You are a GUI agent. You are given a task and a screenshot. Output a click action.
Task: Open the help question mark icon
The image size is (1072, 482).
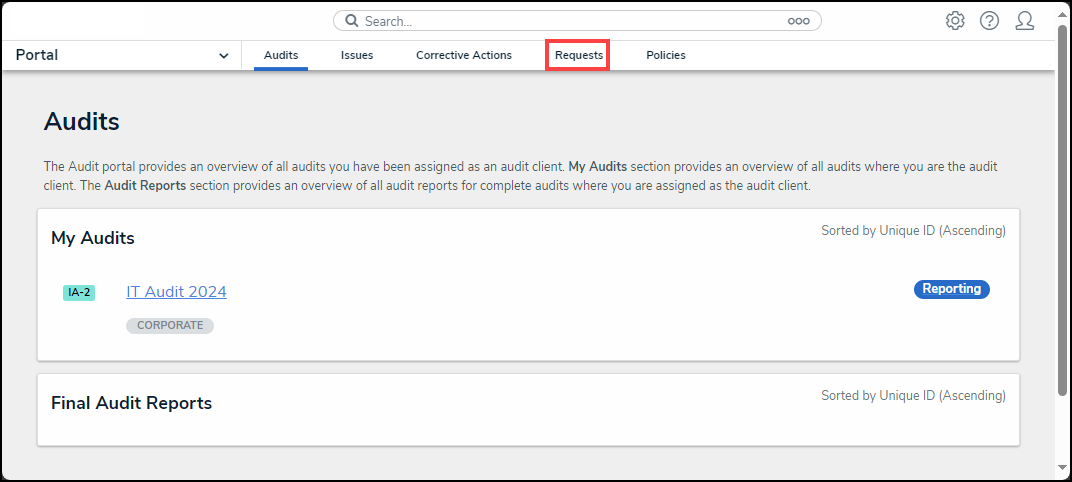point(989,21)
